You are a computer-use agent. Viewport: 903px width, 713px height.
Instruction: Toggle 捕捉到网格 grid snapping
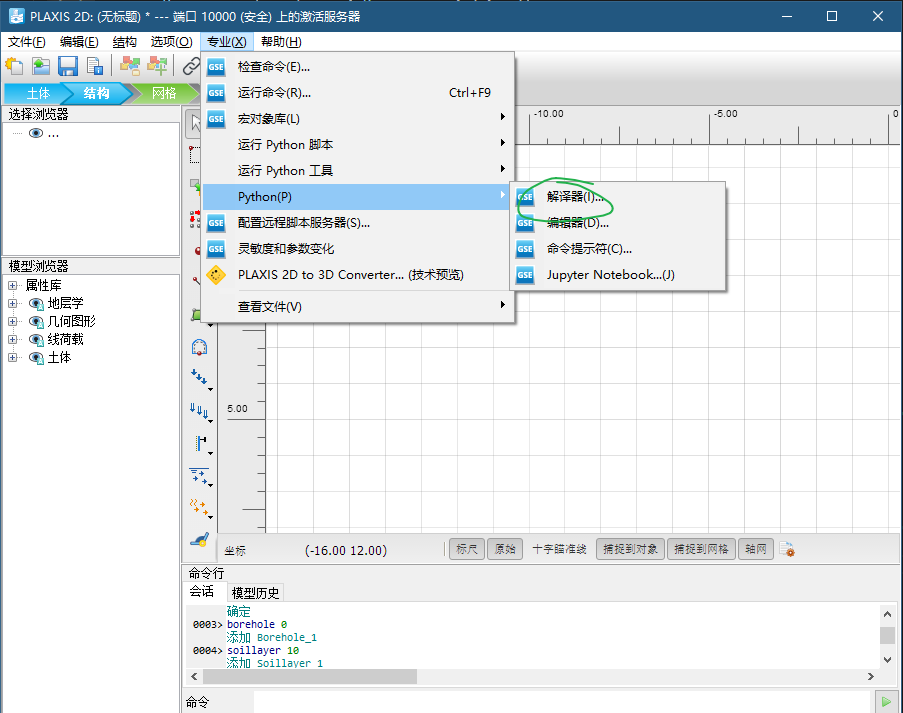click(701, 549)
